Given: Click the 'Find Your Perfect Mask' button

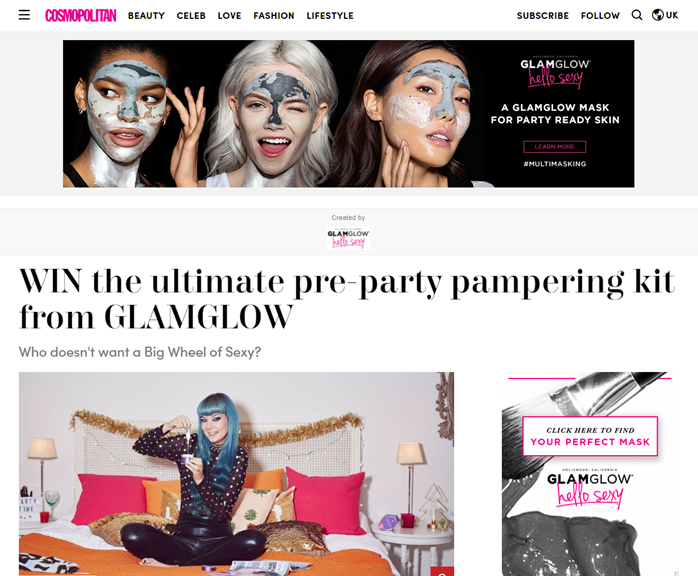Looking at the screenshot, I should click(590, 436).
